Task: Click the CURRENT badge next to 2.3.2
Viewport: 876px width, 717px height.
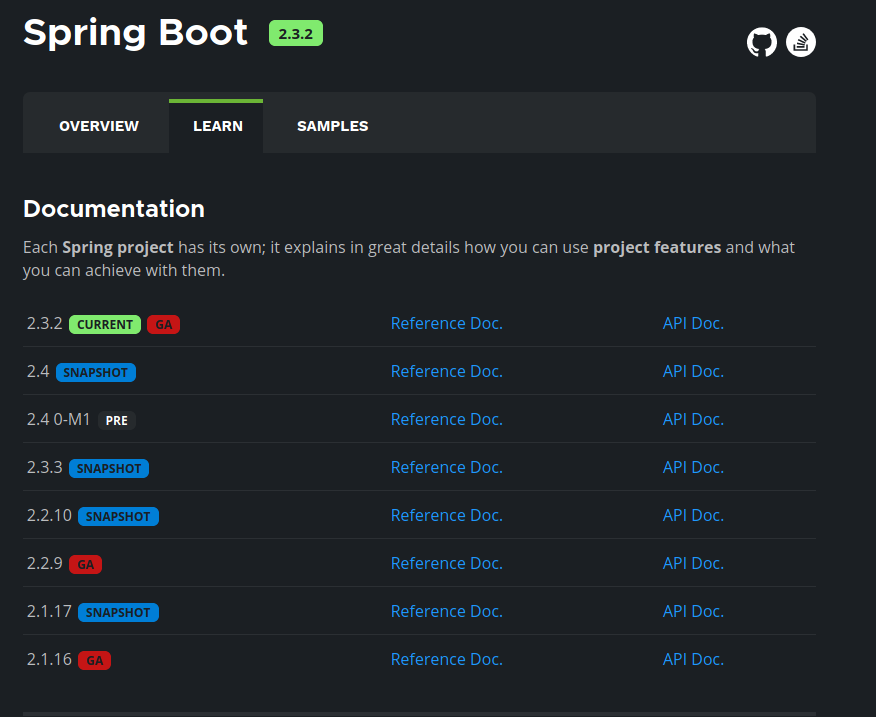Action: point(105,324)
